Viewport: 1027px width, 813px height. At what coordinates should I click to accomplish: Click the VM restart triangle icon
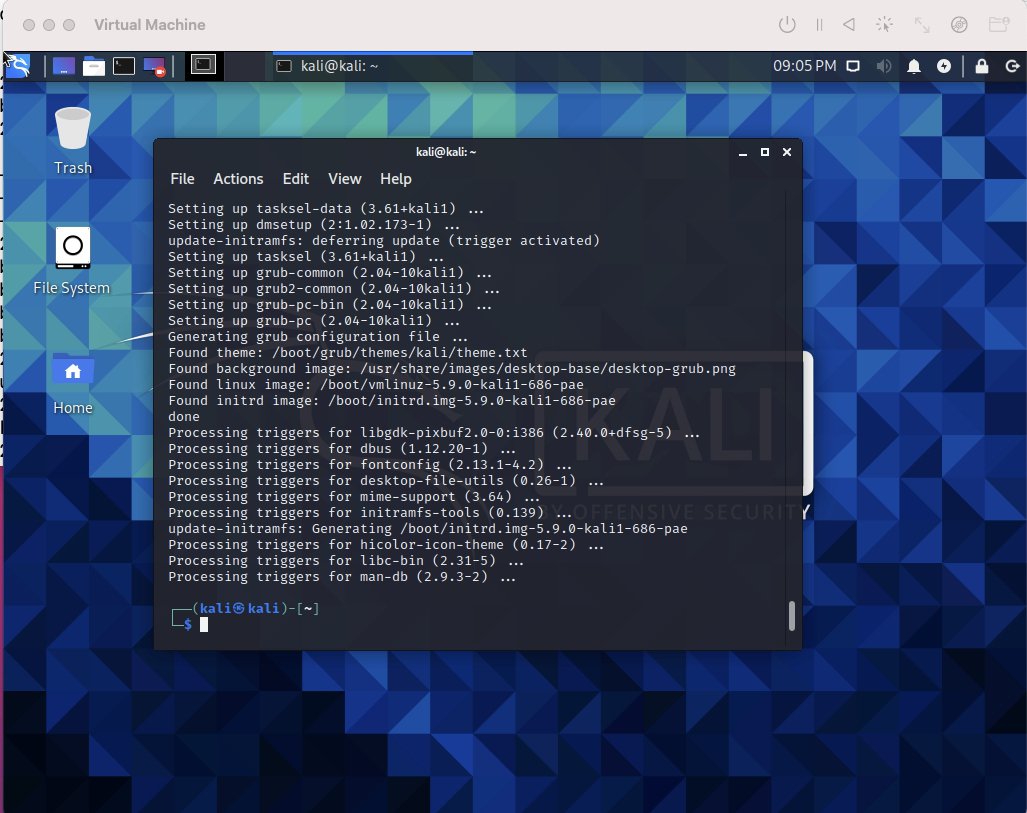coord(849,25)
